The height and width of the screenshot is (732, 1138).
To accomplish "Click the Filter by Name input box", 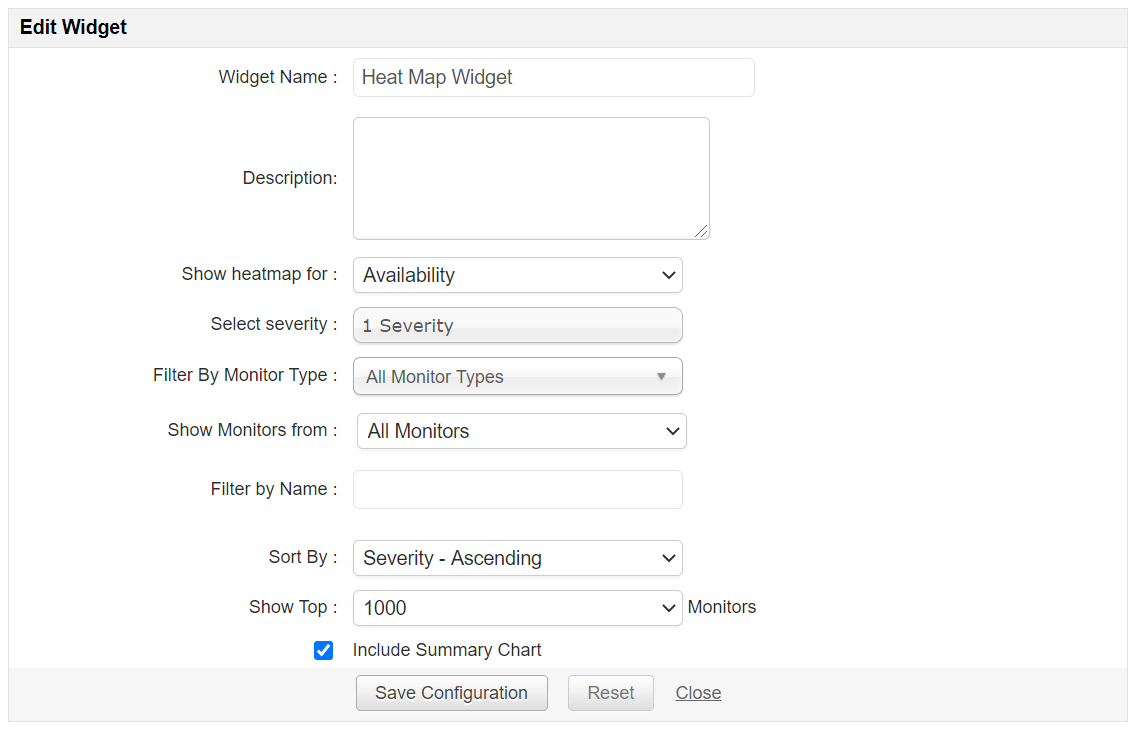I will pyautogui.click(x=517, y=489).
